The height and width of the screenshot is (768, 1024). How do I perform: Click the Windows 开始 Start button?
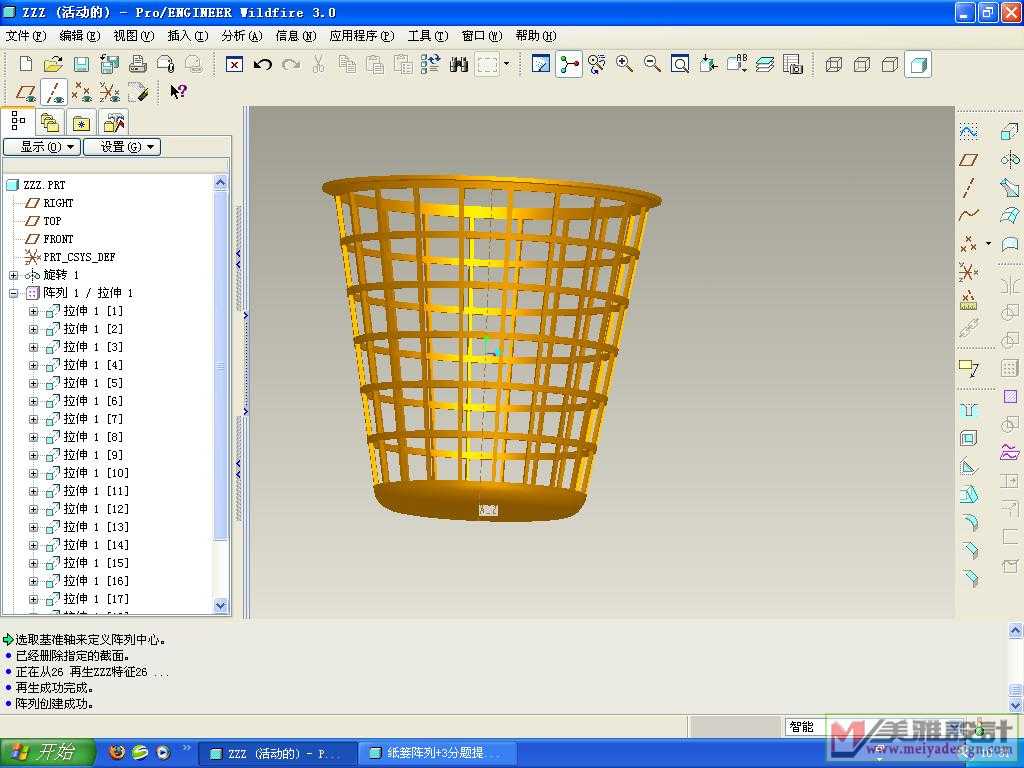(47, 752)
